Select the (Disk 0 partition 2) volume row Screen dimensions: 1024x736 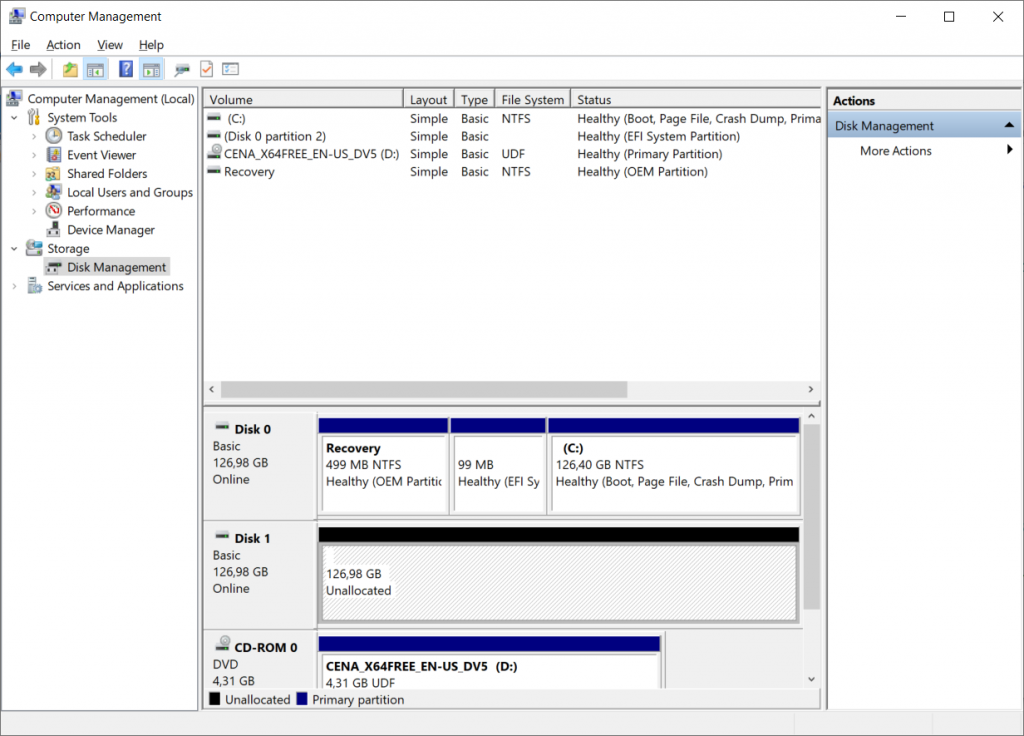tap(512, 136)
